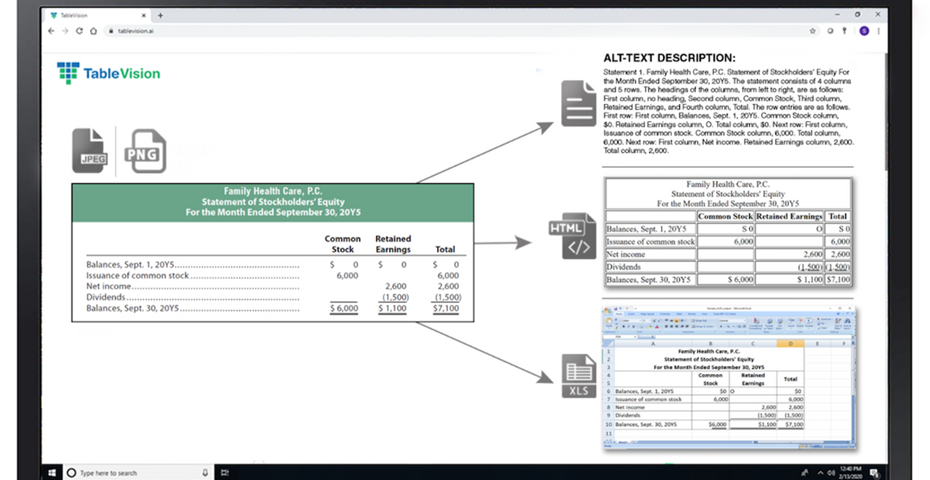Viewport: 930px width, 480px height.
Task: Select the PNG file icon
Action: [x=145, y=151]
